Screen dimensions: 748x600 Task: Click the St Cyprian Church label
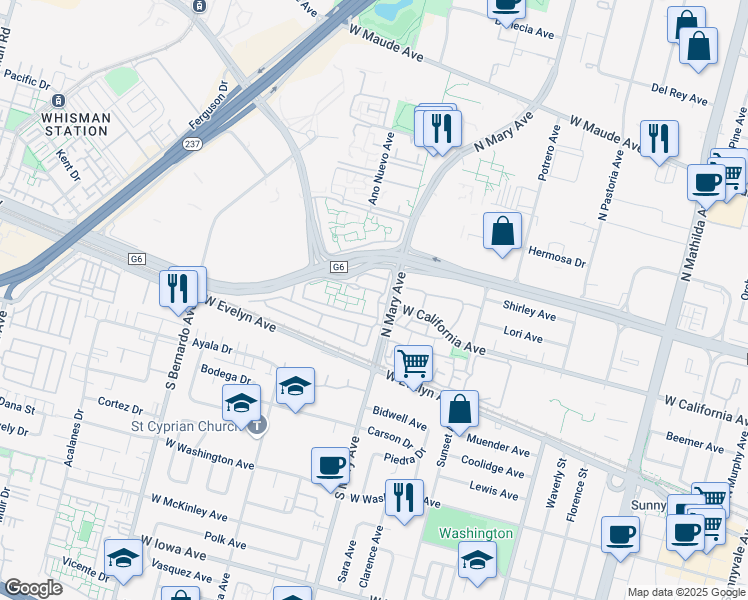pyautogui.click(x=186, y=426)
